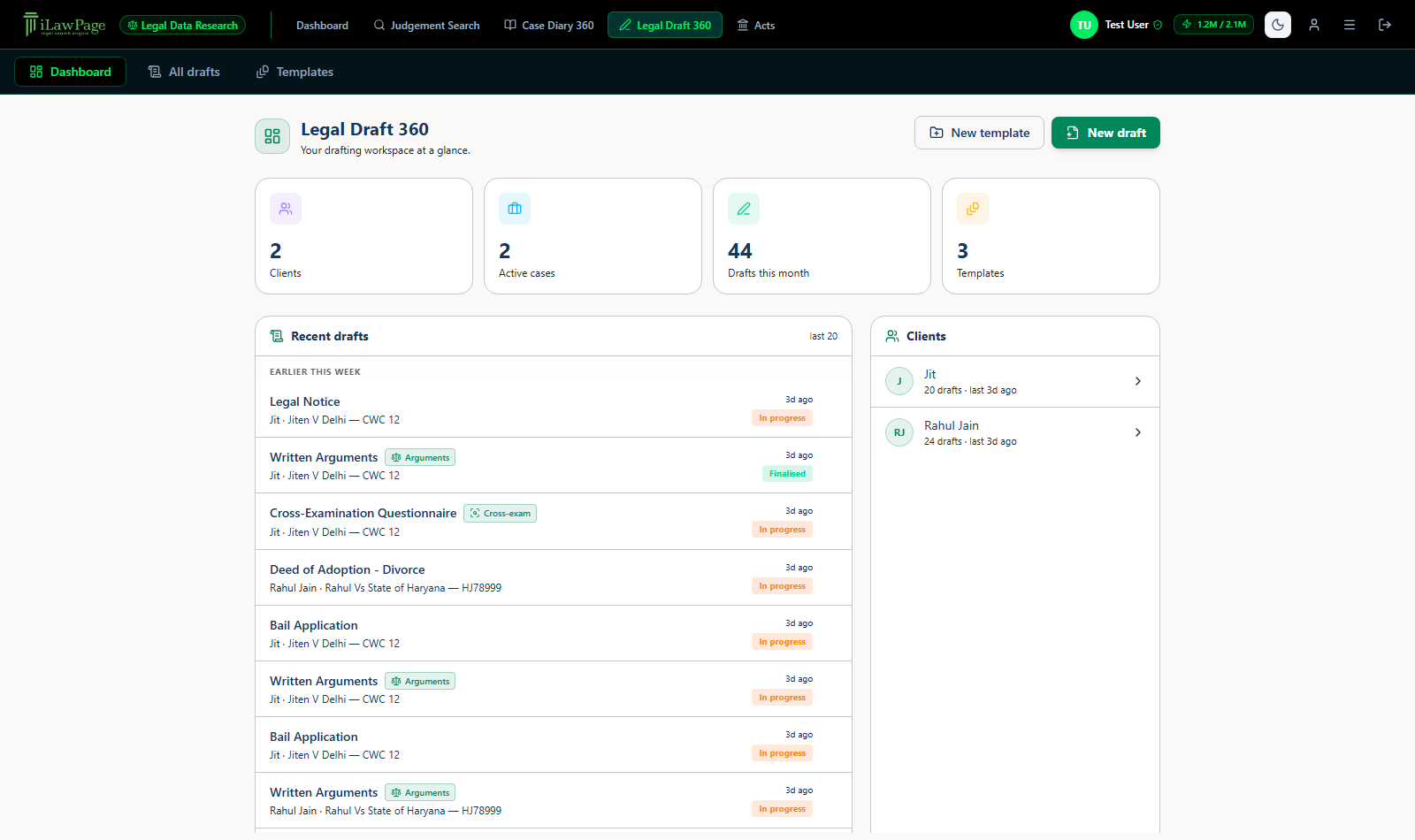Click the RJ client avatar
The width and height of the screenshot is (1415, 840).
pos(899,432)
